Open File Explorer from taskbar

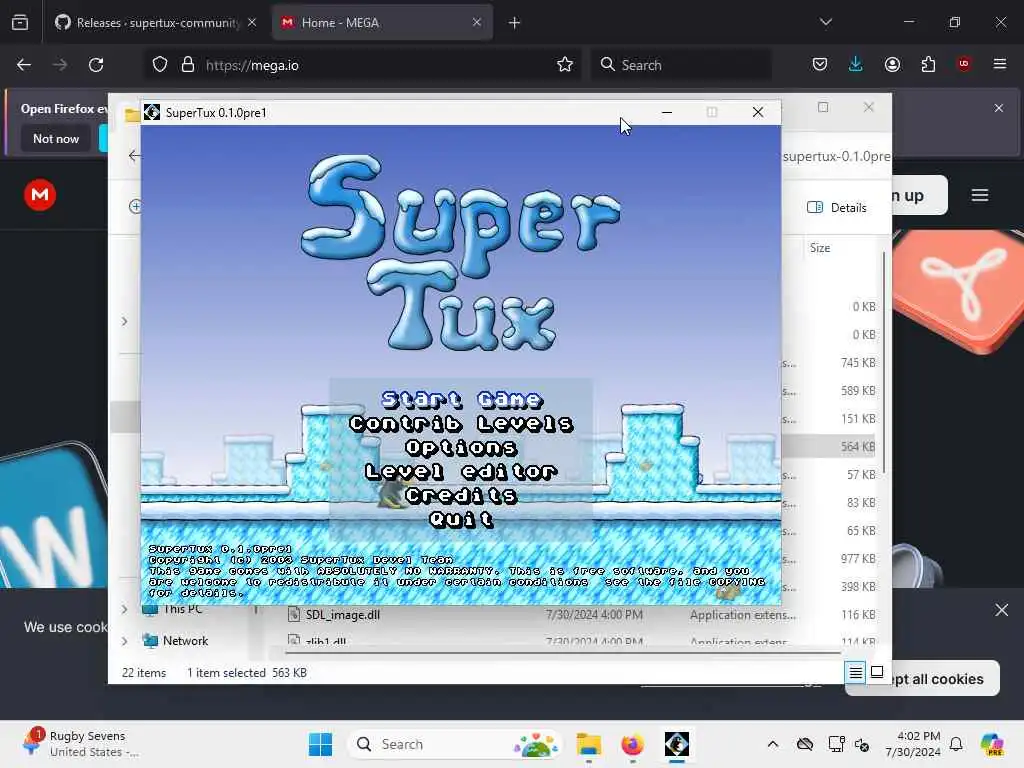(x=588, y=744)
